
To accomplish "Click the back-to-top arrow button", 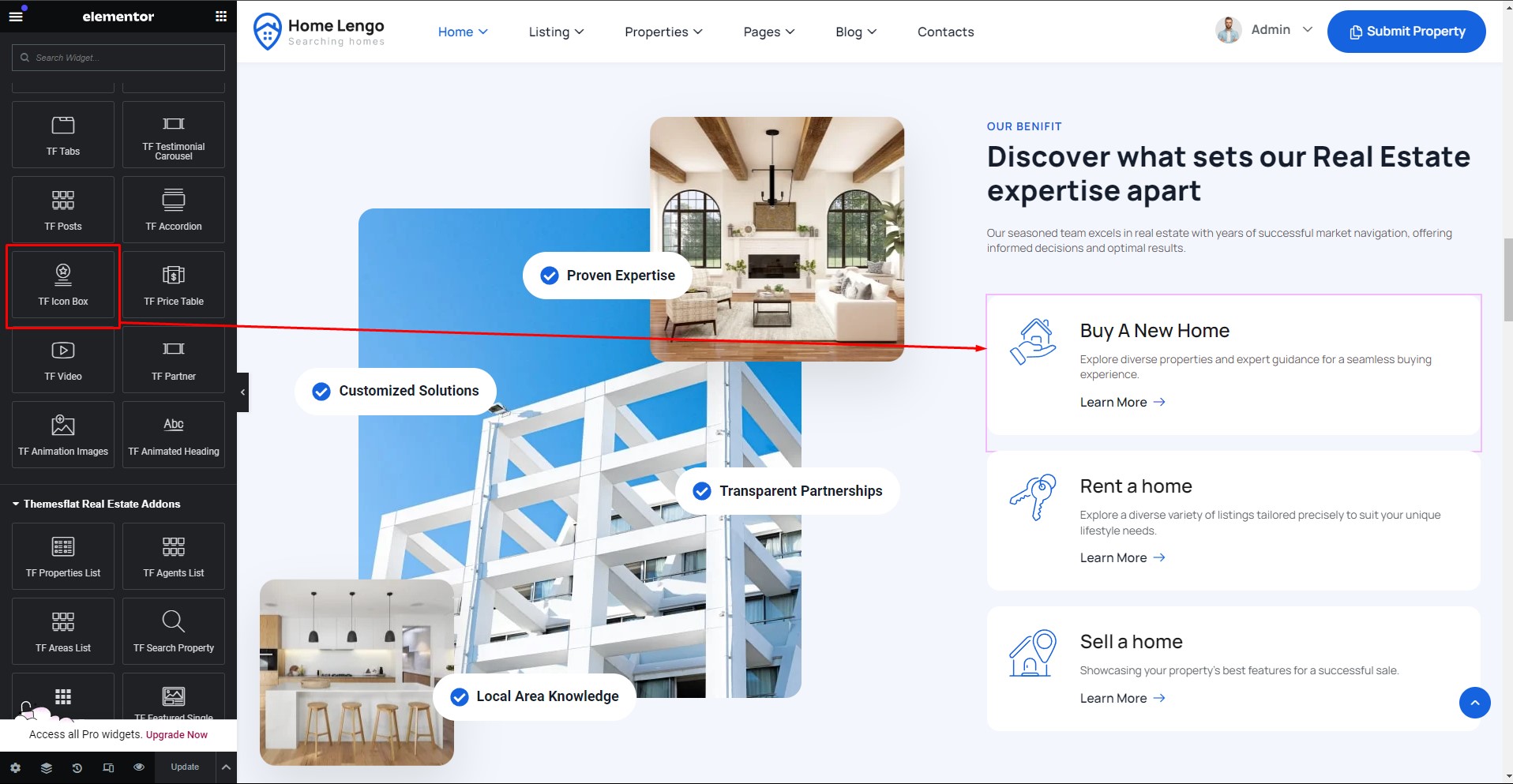I will click(1474, 703).
